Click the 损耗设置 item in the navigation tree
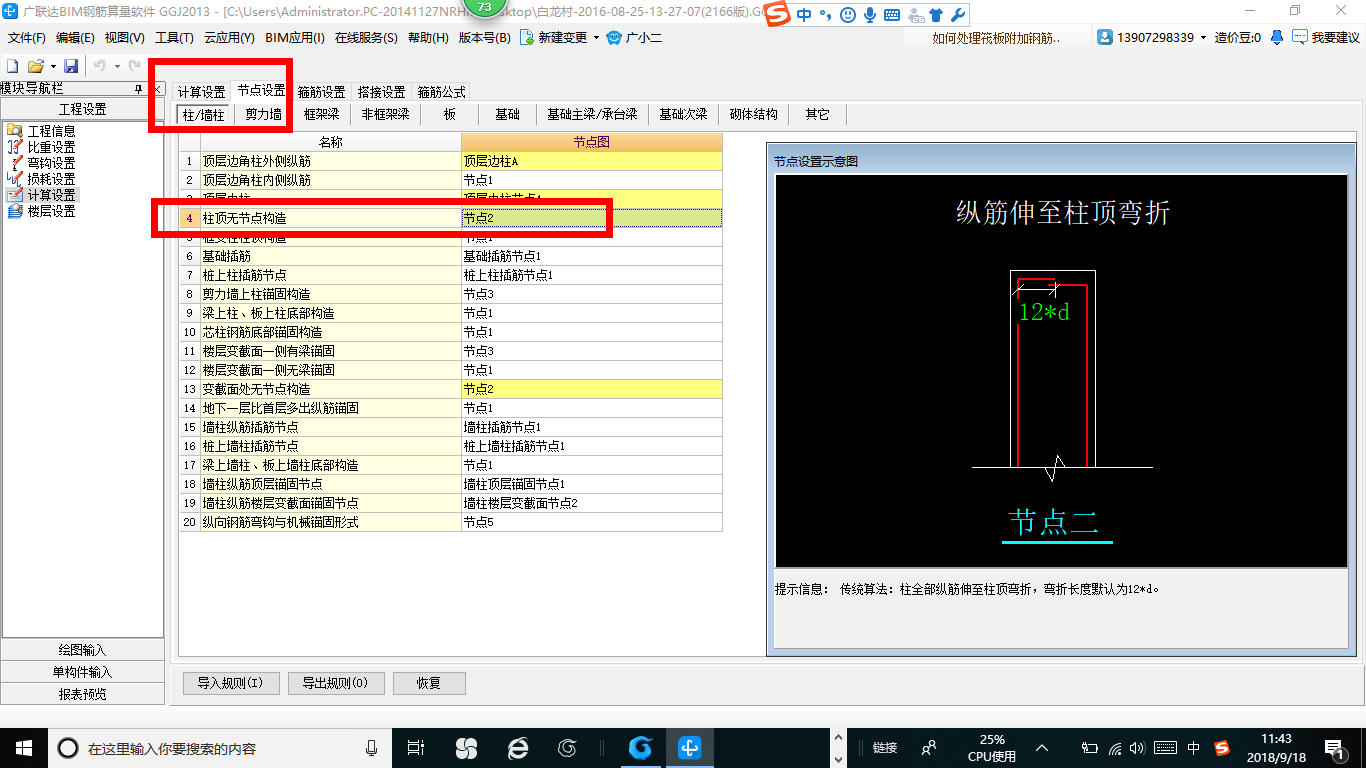1366x768 pixels. (x=51, y=179)
